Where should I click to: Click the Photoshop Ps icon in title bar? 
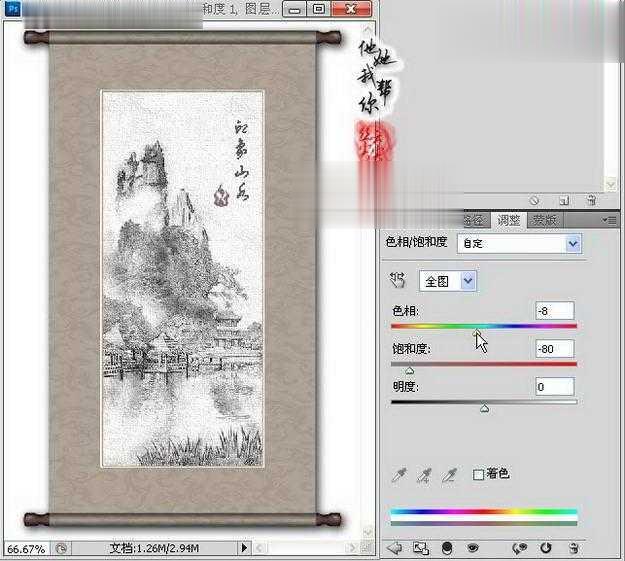tap(13, 8)
